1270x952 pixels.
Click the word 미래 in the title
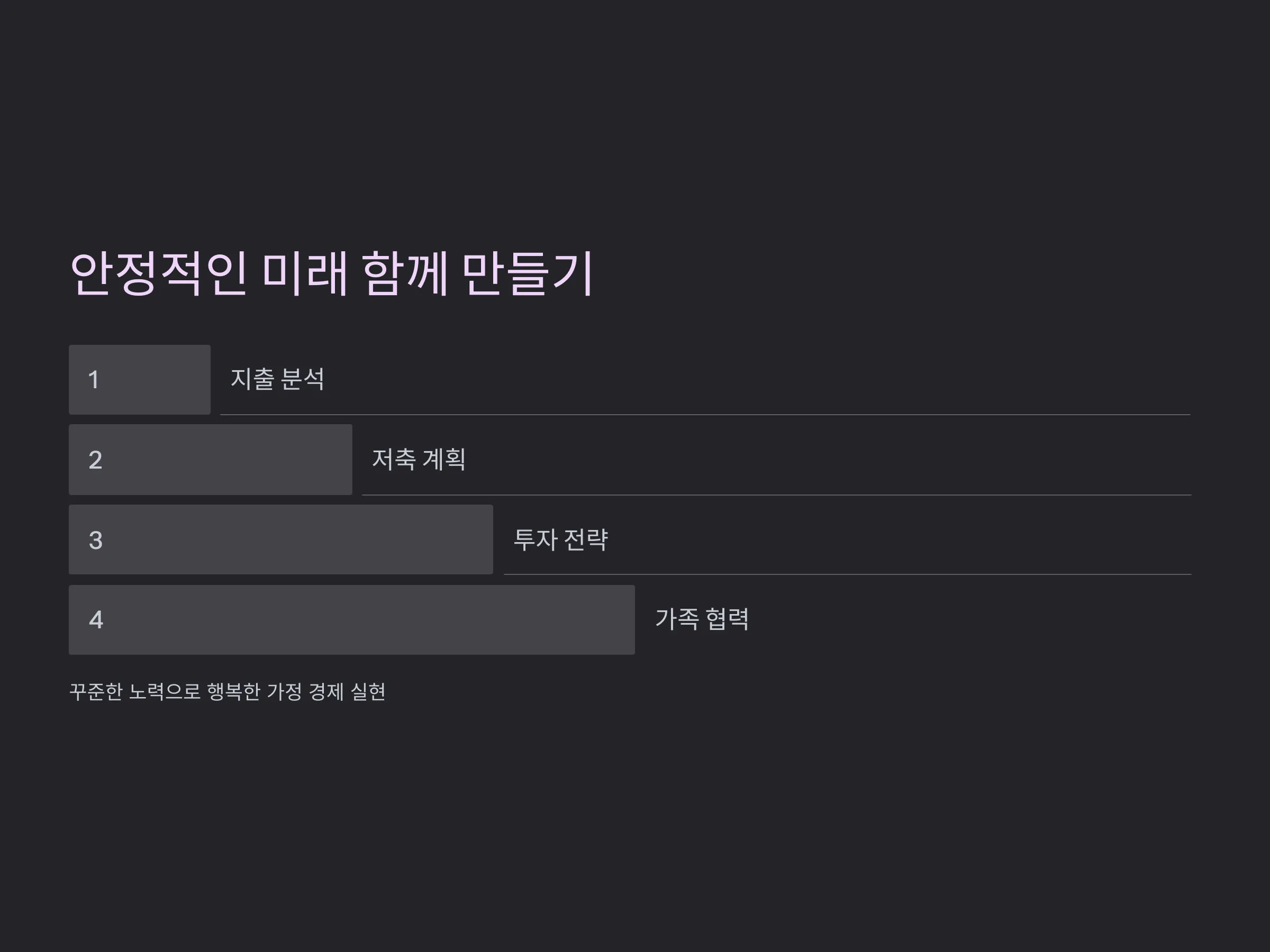pyautogui.click(x=305, y=274)
